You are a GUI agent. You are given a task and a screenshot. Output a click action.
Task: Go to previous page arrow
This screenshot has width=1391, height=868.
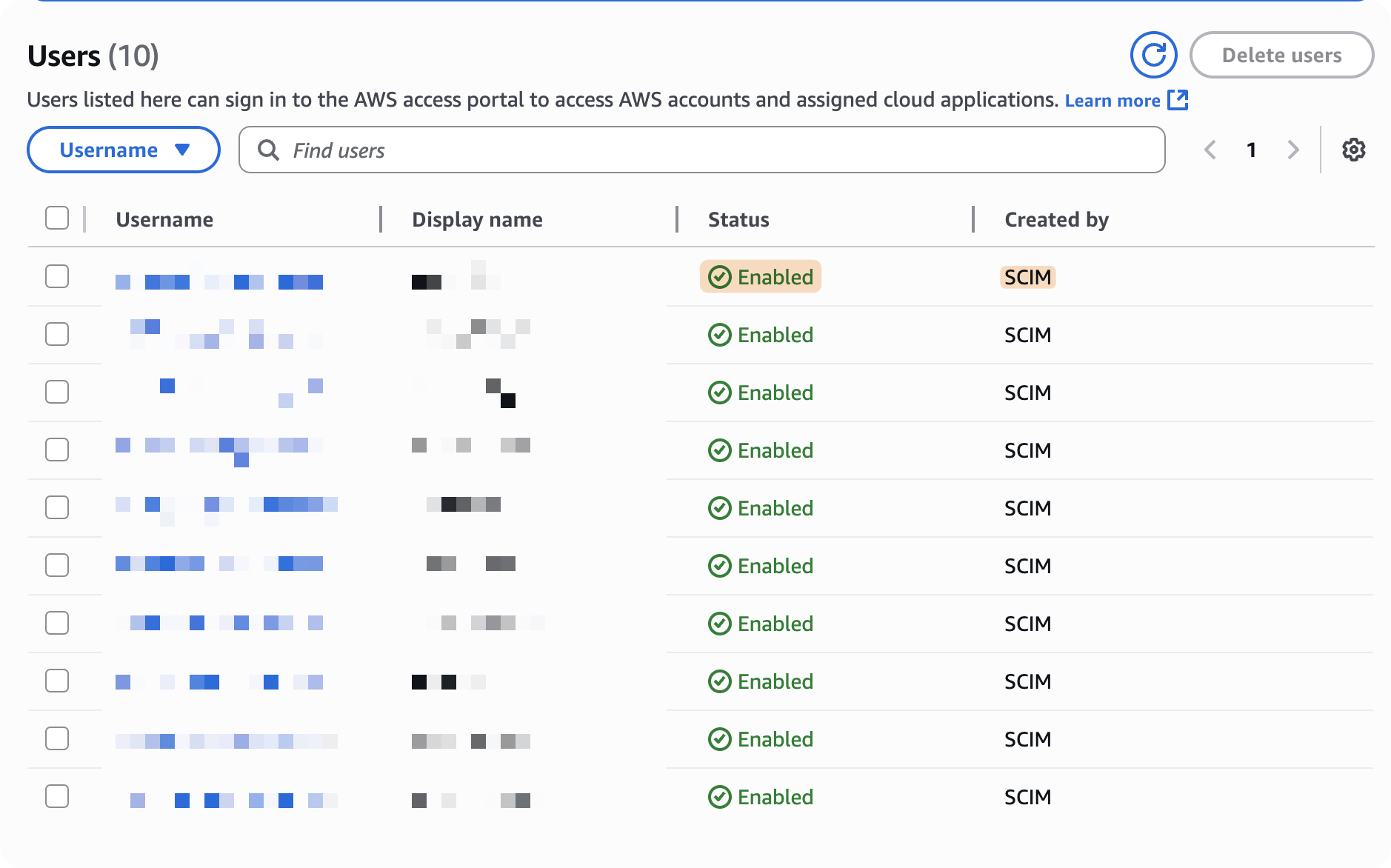(x=1210, y=150)
